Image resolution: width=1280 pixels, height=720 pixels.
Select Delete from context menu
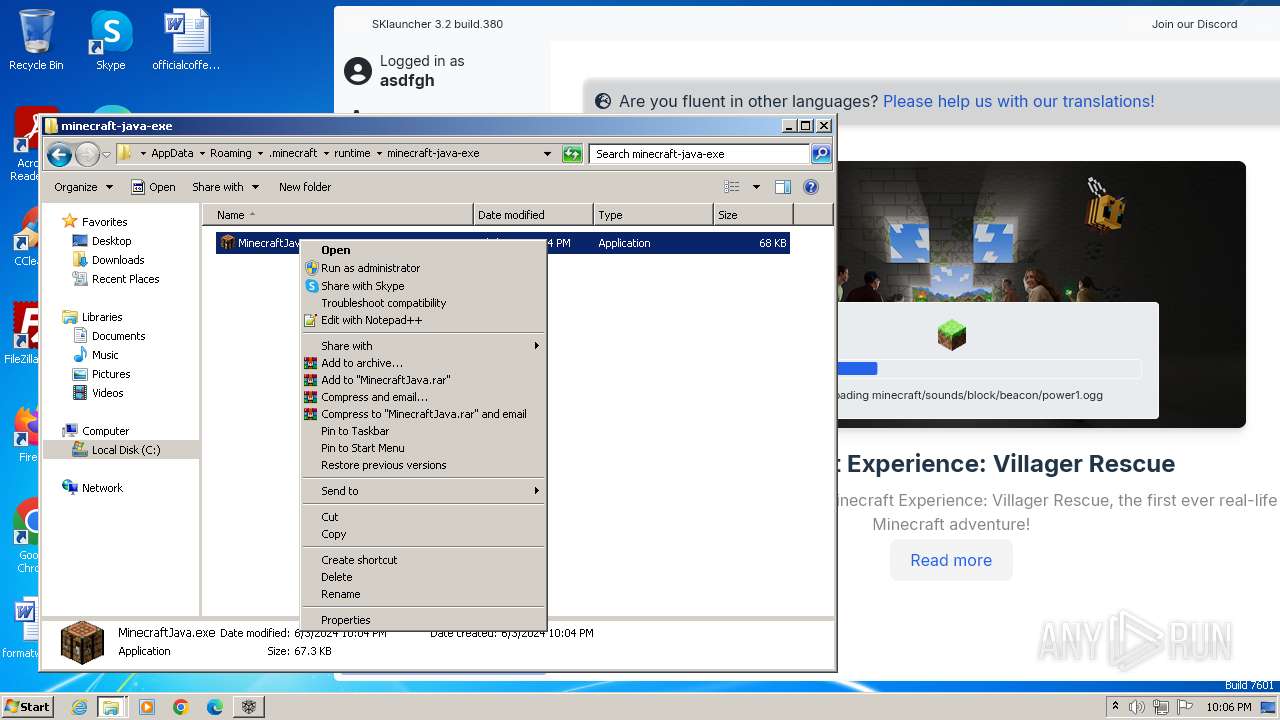click(x=424, y=577)
